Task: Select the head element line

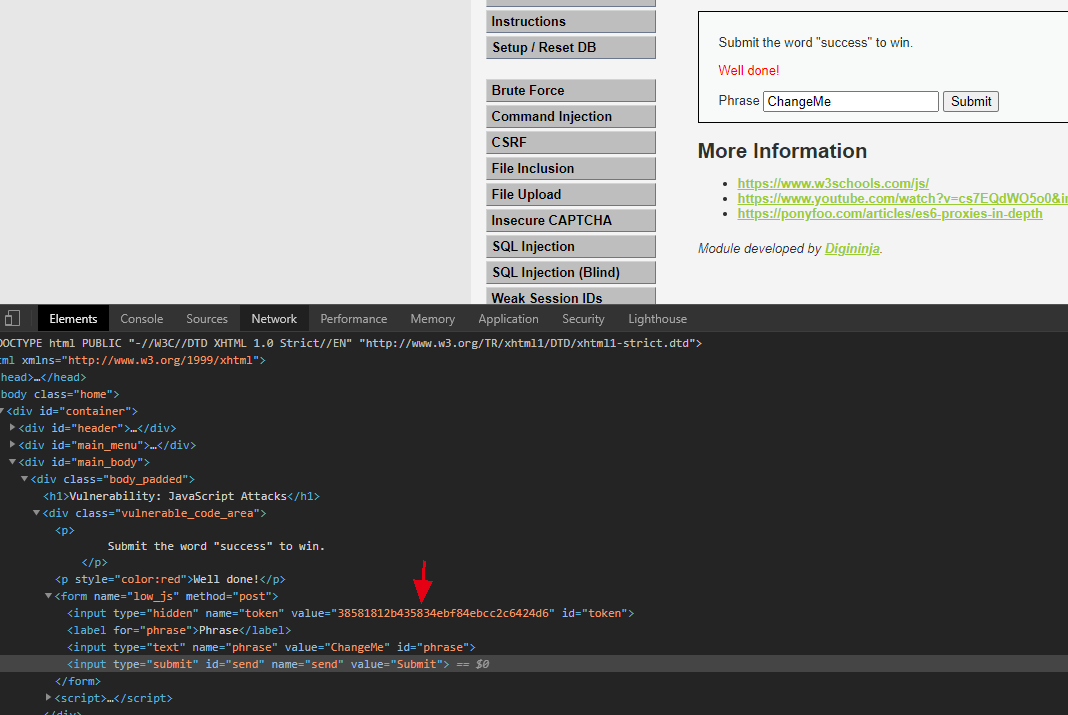Action: 43,377
